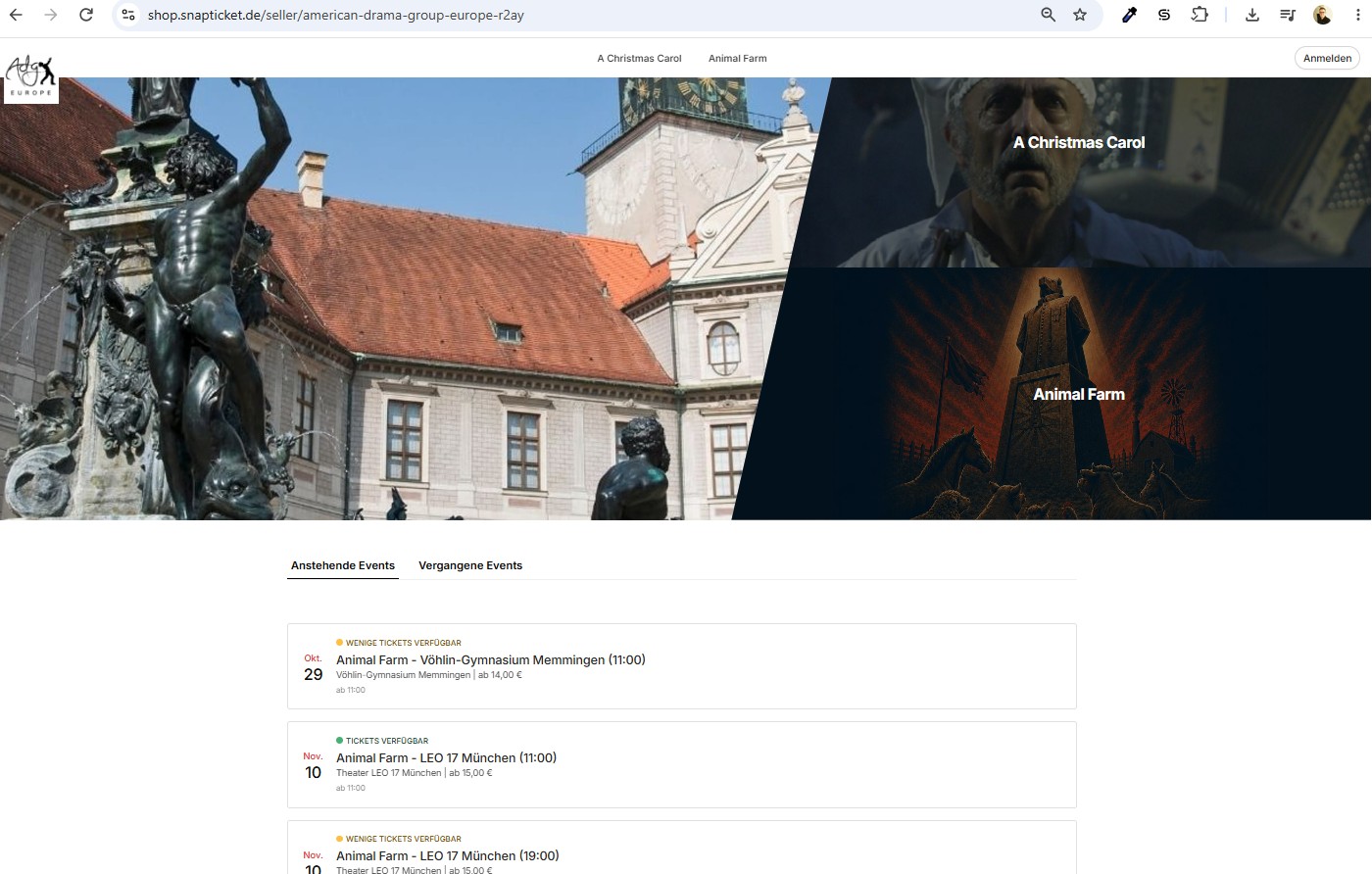Click the Anmelden button
Screen dimensions: 1372x874
(x=1327, y=58)
